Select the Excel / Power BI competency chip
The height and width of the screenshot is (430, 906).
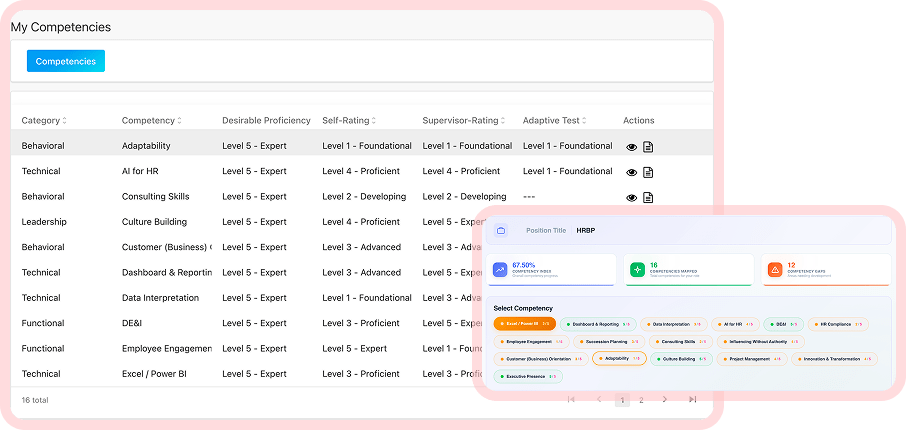point(525,324)
